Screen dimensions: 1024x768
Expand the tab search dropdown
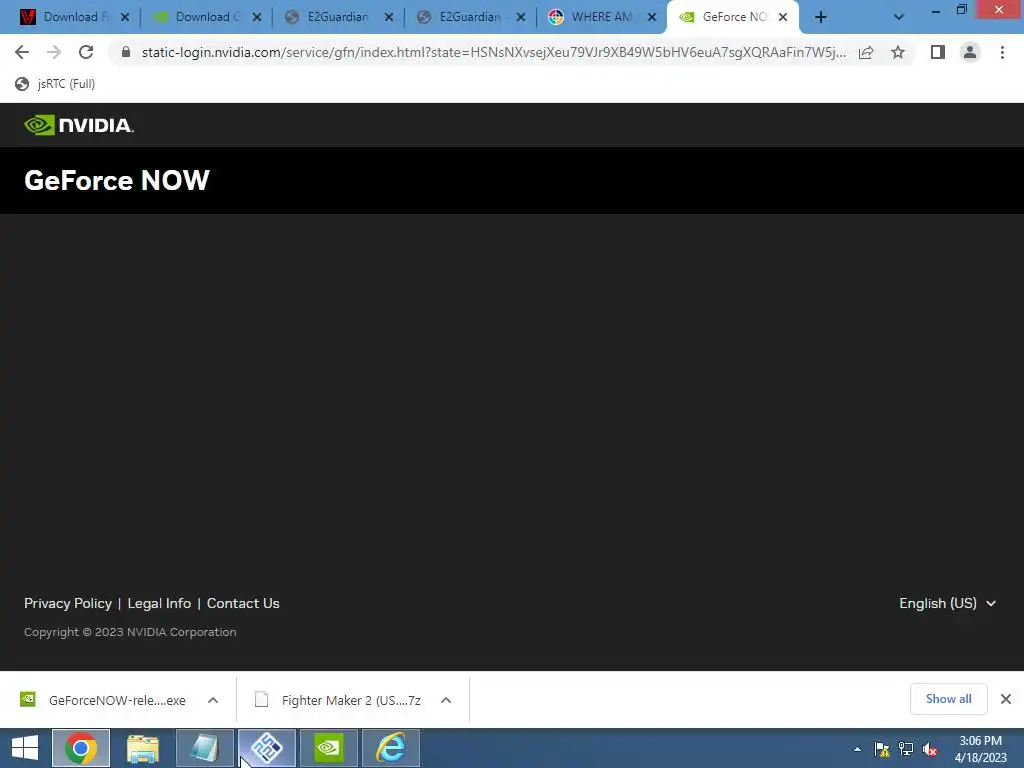pos(899,17)
